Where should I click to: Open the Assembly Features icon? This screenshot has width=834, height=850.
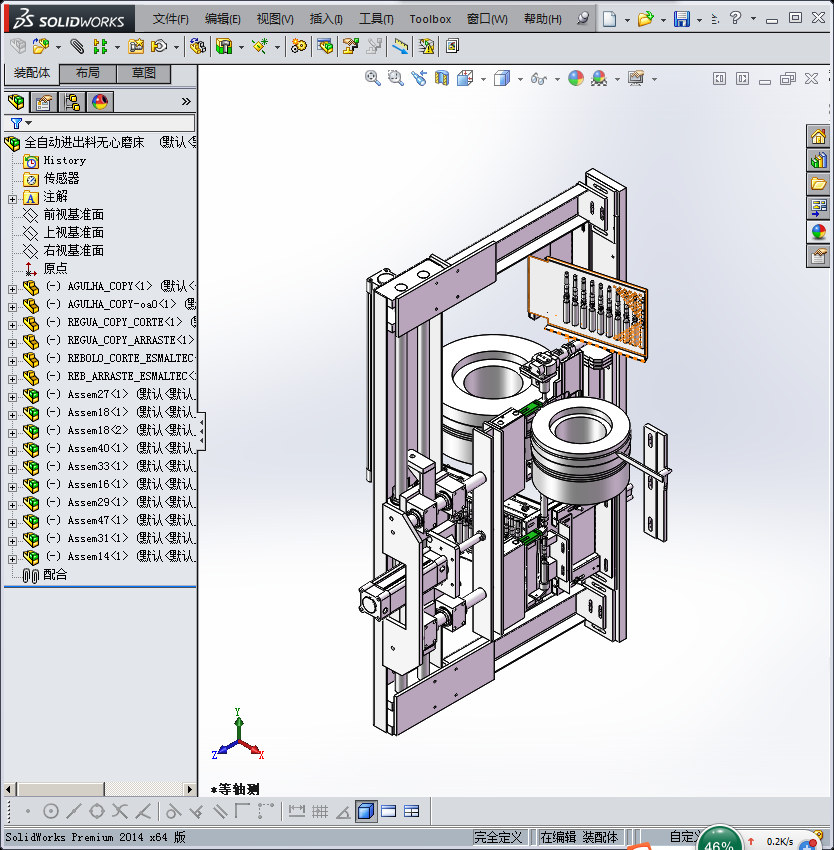click(x=224, y=47)
